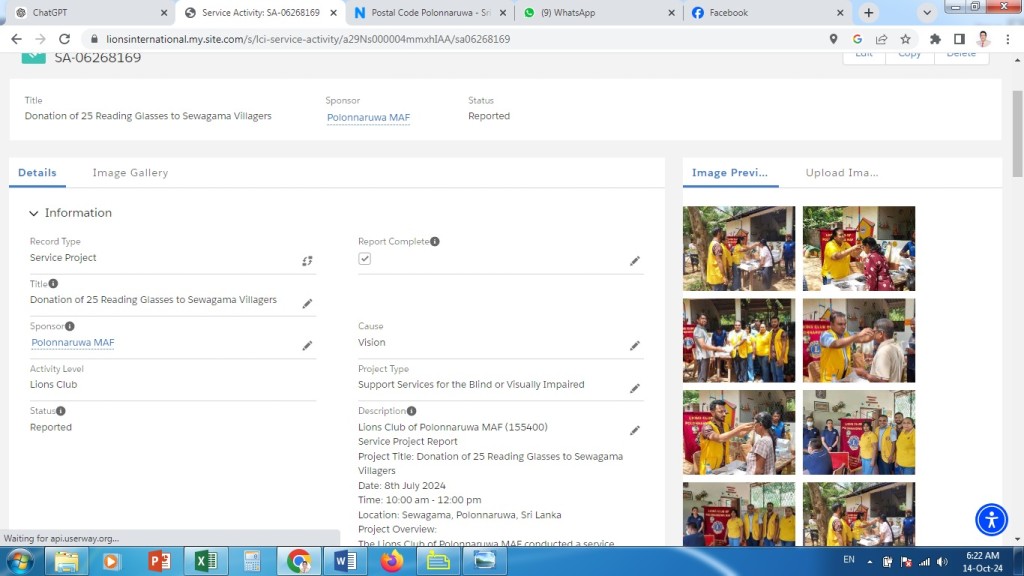Open the Polonnaruwa MAF link under Sponsor info label
The height and width of the screenshot is (576, 1024).
click(x=72, y=342)
